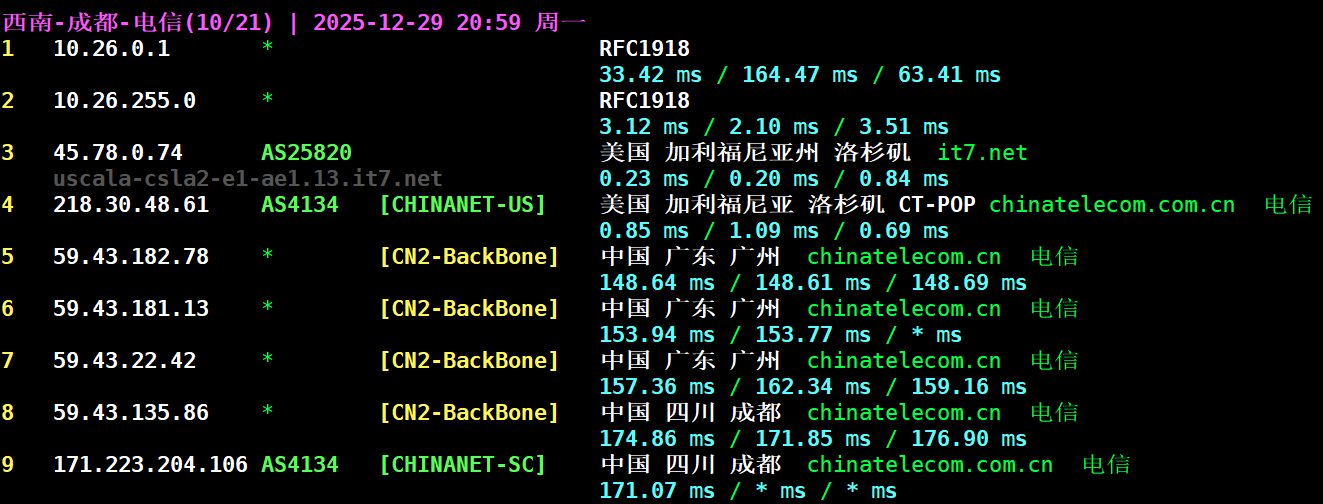Click IP address 10.26.255.0

(x=124, y=101)
